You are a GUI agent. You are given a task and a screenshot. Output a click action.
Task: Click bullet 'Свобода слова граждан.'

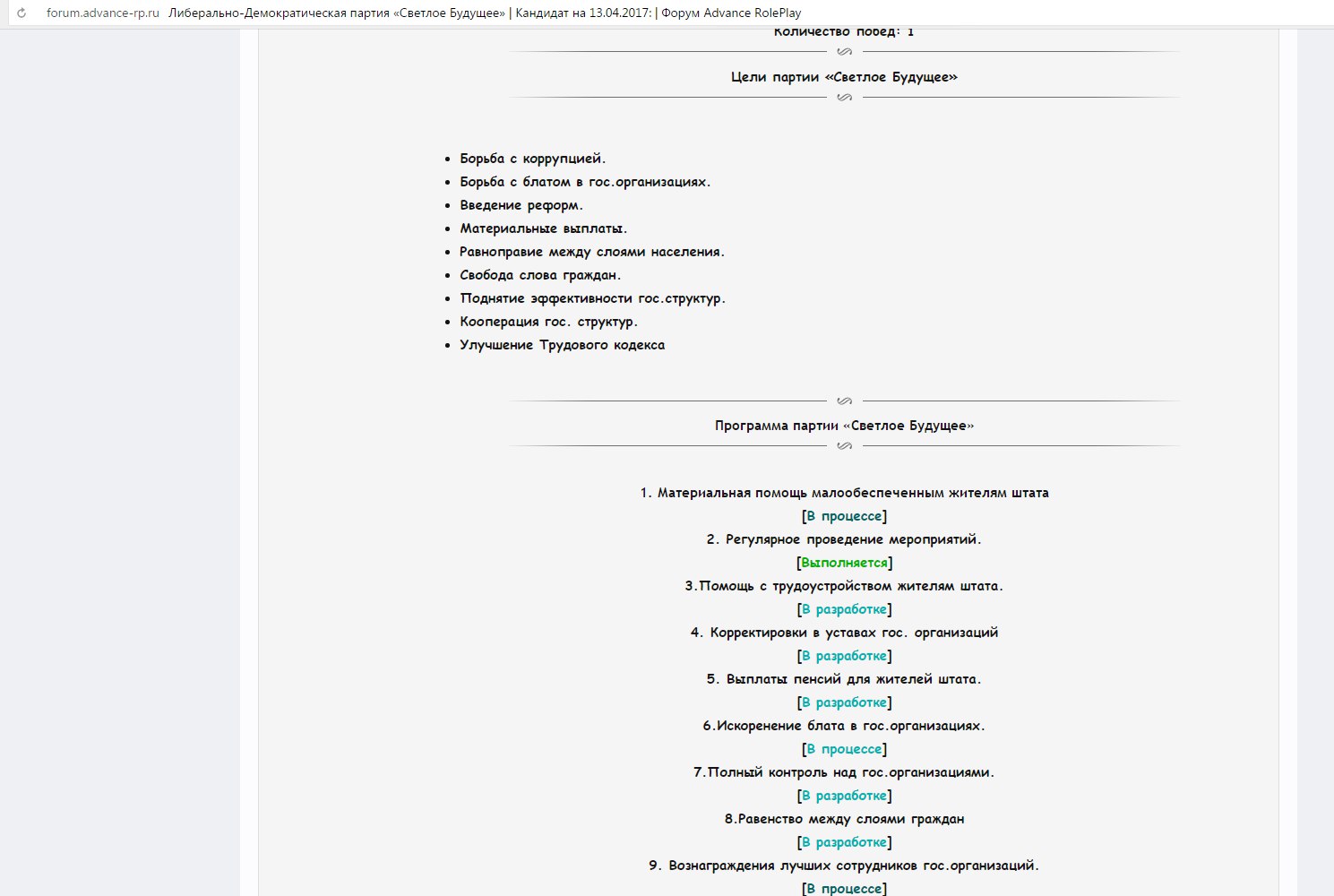540,275
